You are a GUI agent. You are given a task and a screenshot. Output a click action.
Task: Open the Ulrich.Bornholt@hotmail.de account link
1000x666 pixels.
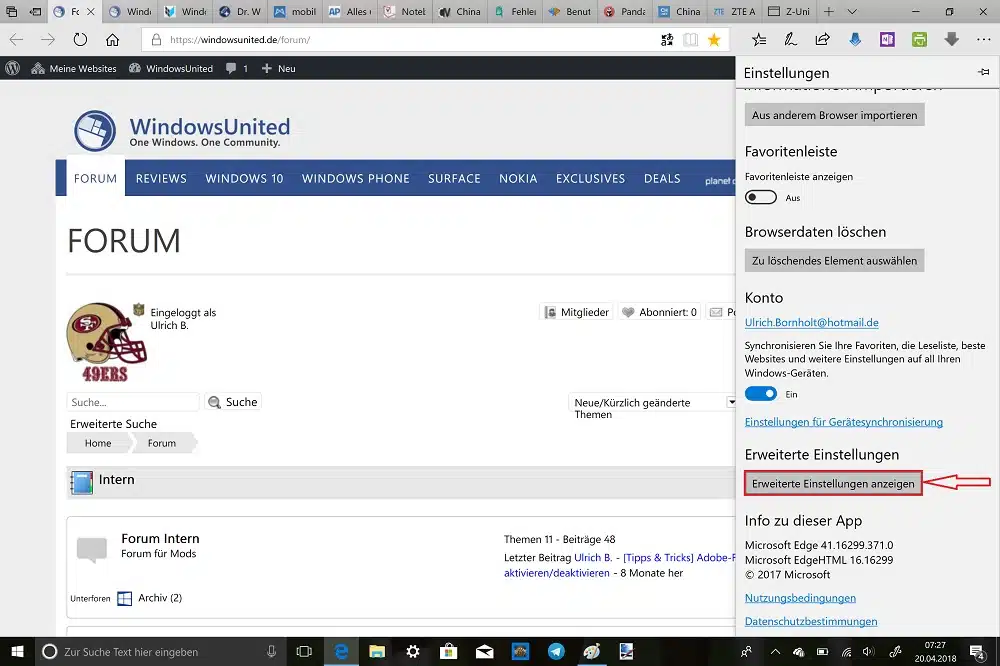[x=811, y=322]
